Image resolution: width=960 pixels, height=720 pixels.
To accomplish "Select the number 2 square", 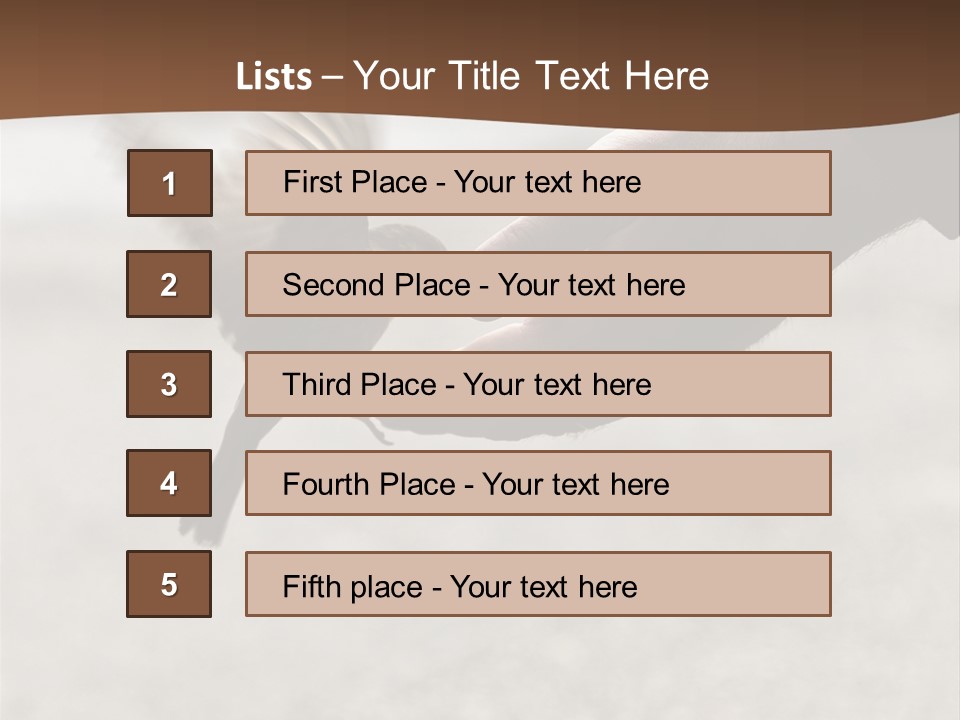I will point(169,284).
